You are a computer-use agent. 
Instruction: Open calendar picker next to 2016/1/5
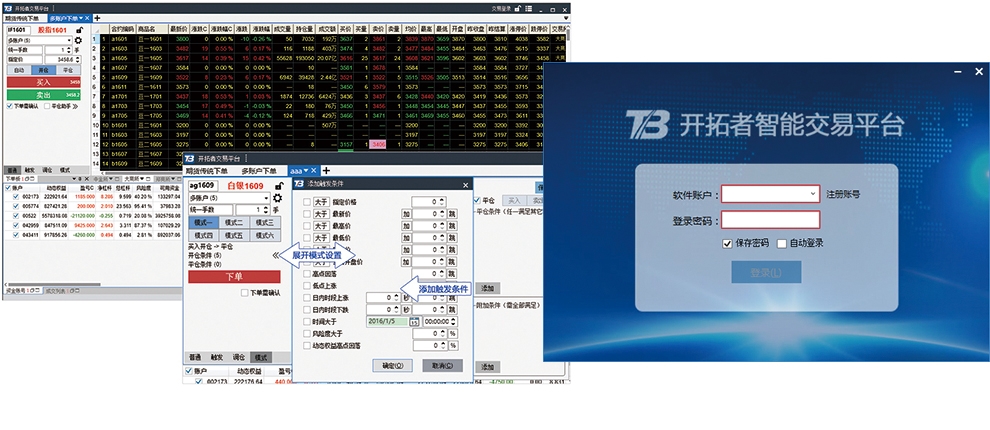414,321
